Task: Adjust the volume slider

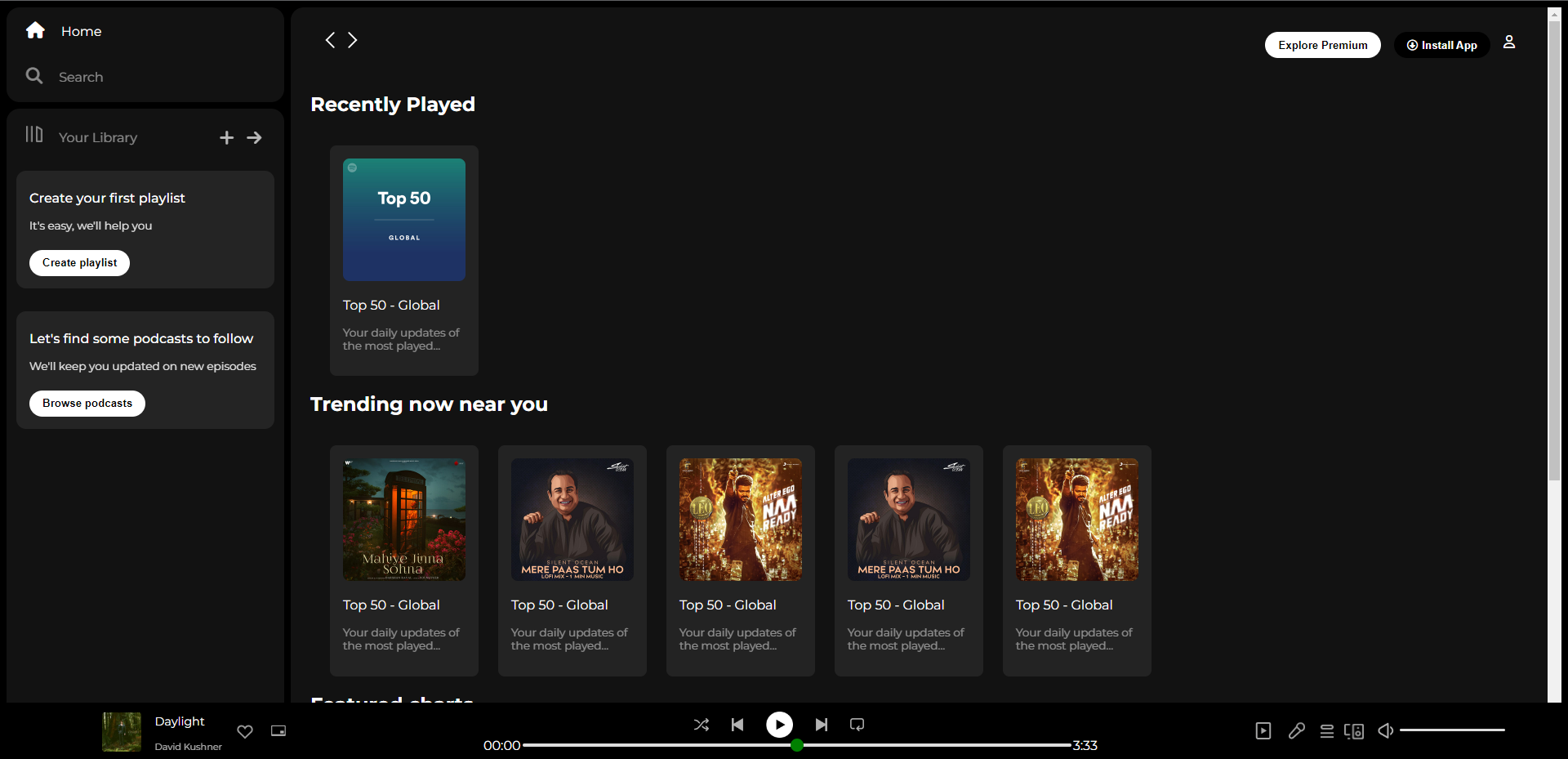Action: pos(1452,730)
